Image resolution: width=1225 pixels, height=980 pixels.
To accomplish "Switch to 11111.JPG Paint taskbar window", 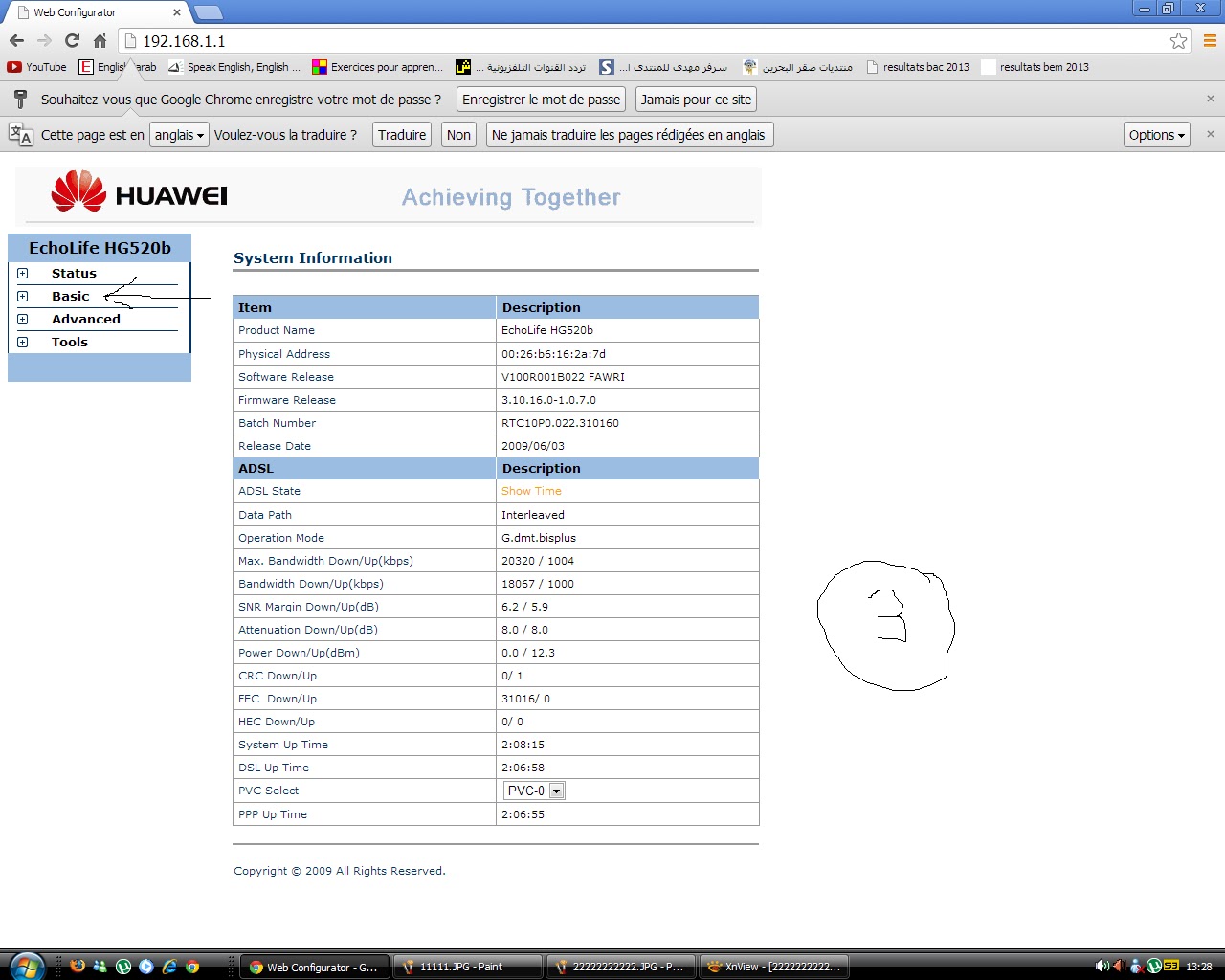I will point(468,967).
